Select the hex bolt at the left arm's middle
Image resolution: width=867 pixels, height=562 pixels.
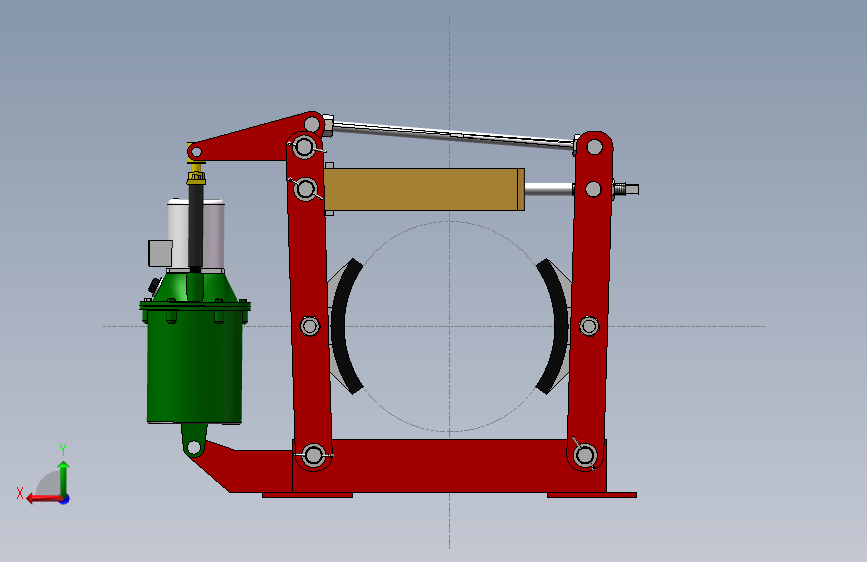(310, 326)
